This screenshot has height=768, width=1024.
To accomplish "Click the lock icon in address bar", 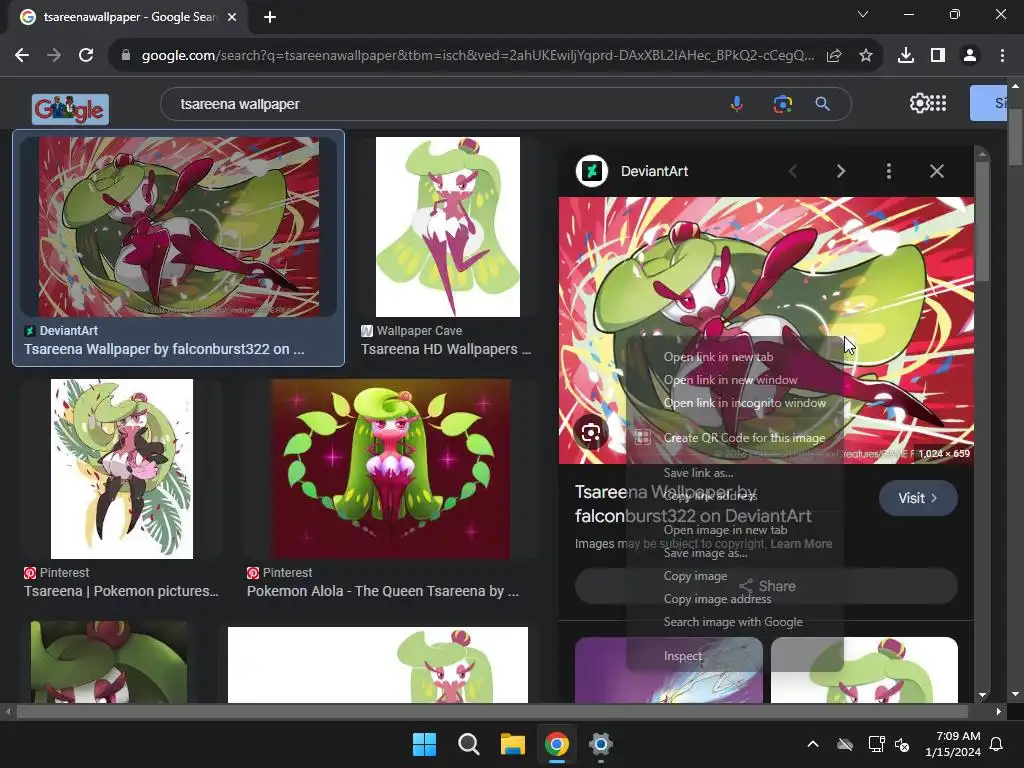I will 126,56.
